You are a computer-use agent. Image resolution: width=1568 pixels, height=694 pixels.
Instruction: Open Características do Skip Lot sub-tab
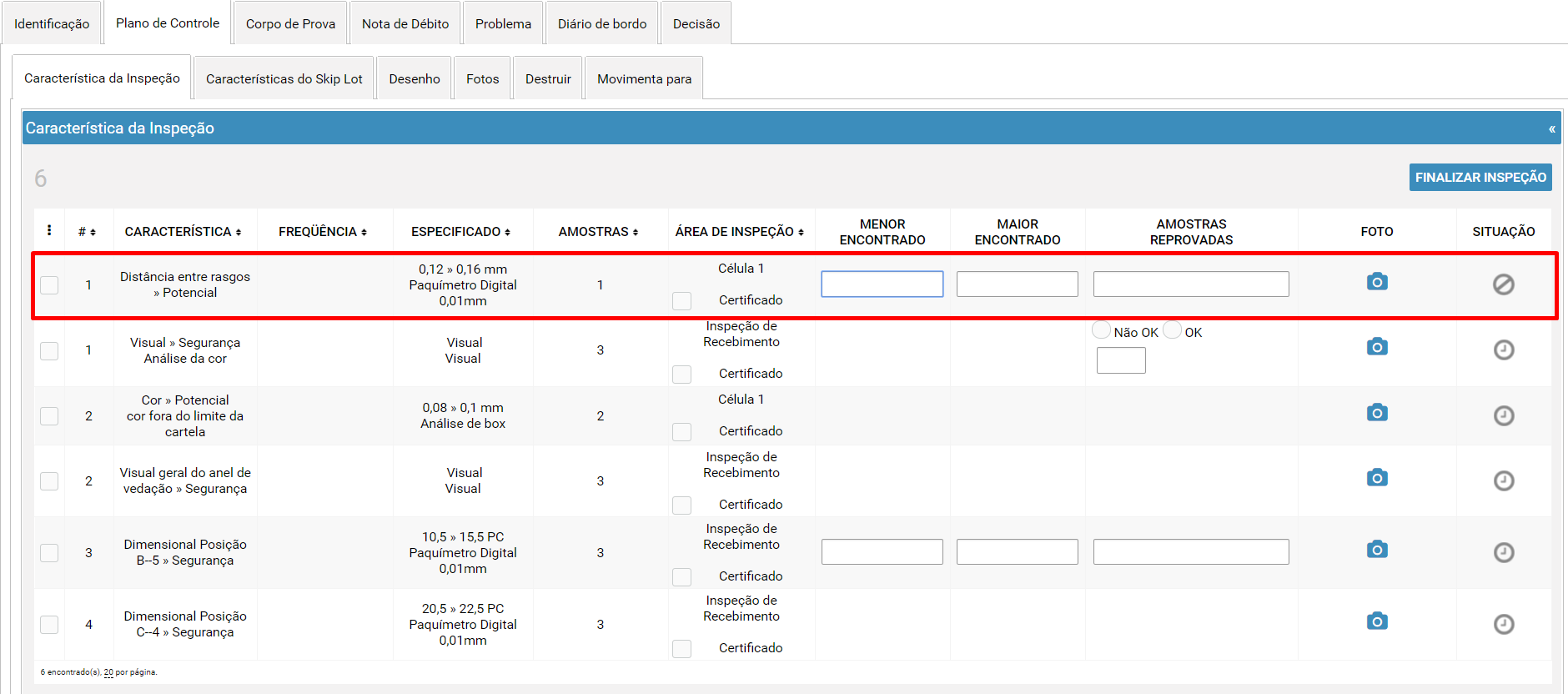[284, 78]
